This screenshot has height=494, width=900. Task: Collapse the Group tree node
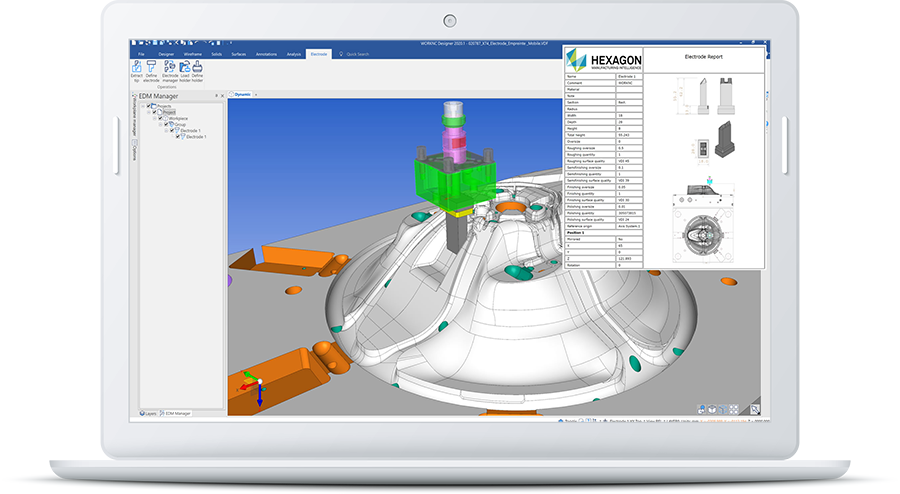pos(160,125)
